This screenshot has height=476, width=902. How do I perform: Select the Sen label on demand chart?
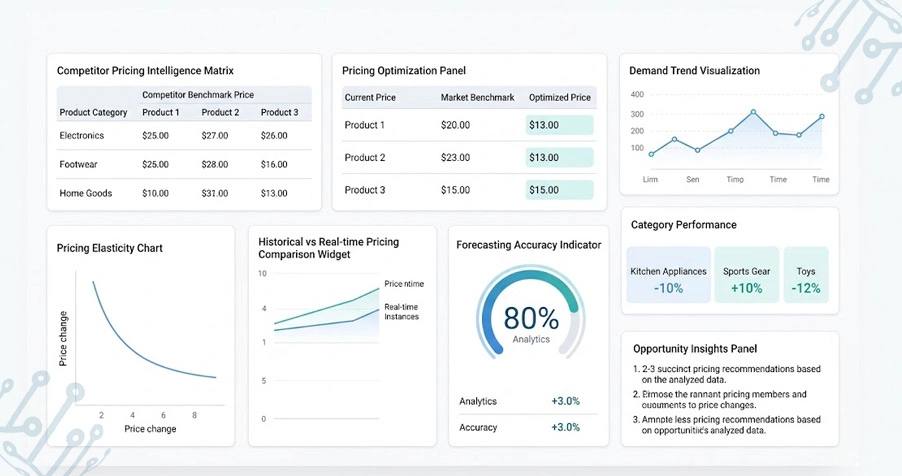tap(693, 180)
